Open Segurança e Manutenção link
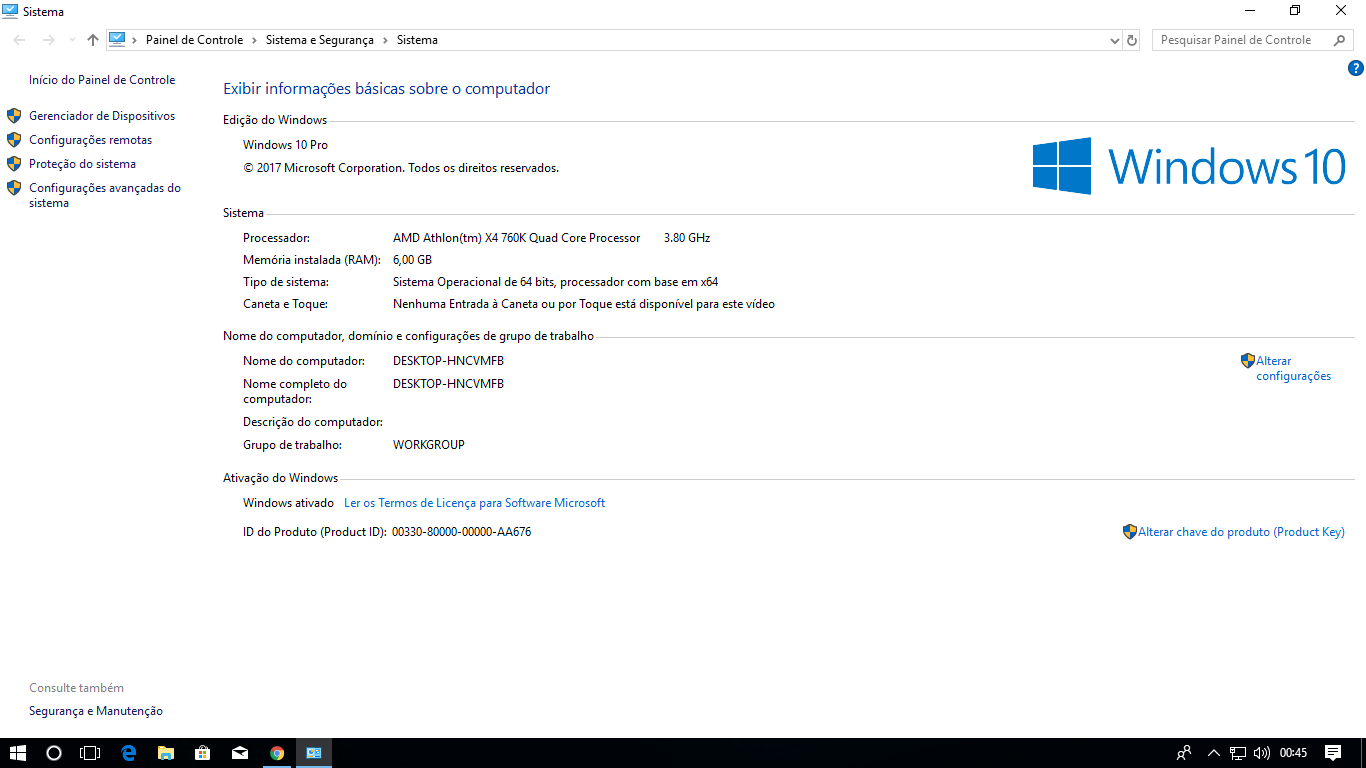 96,711
